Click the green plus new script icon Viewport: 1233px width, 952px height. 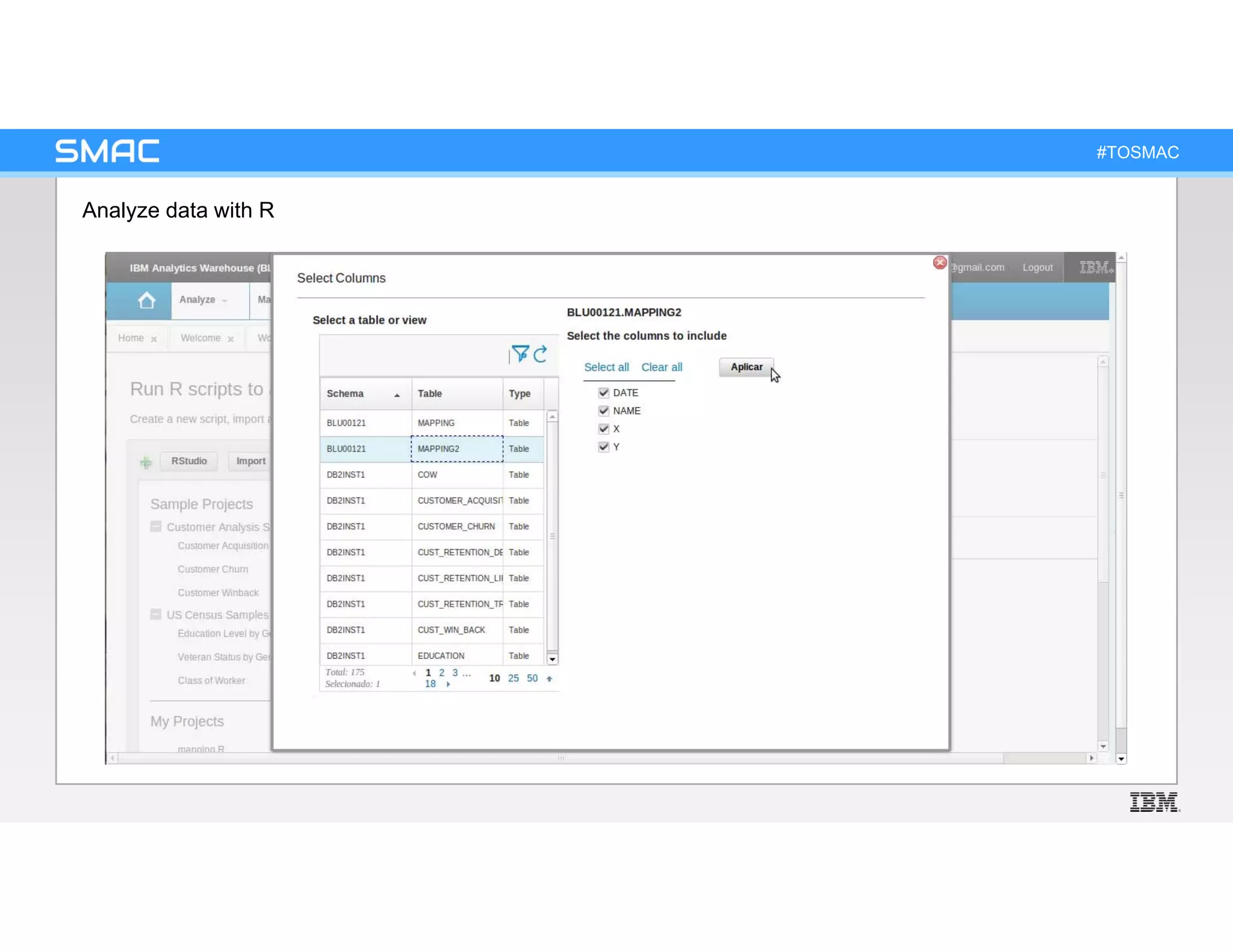146,462
